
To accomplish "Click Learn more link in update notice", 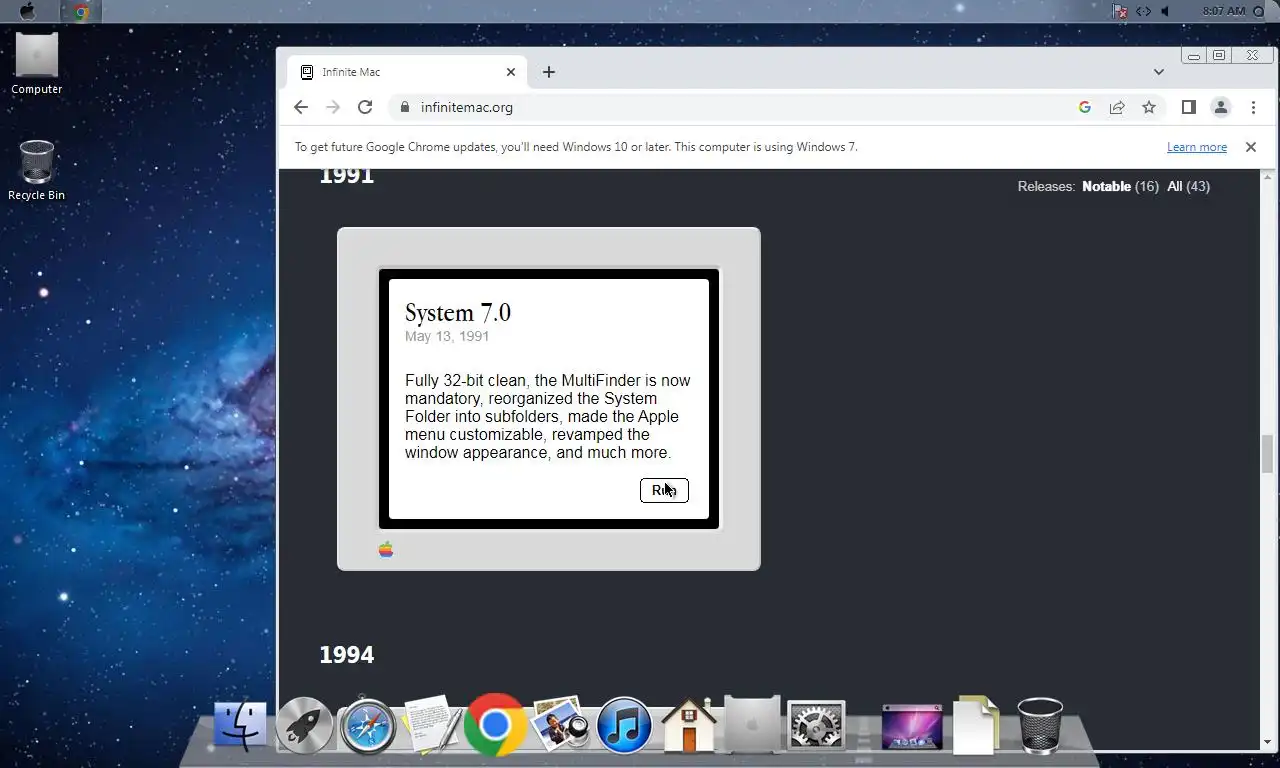I will [x=1196, y=147].
